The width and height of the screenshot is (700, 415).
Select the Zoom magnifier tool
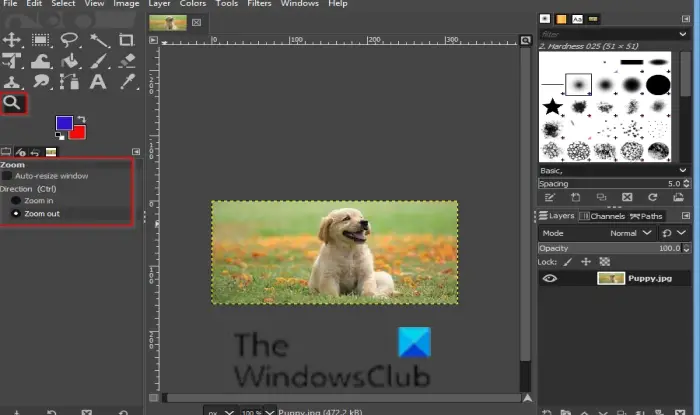coord(12,104)
